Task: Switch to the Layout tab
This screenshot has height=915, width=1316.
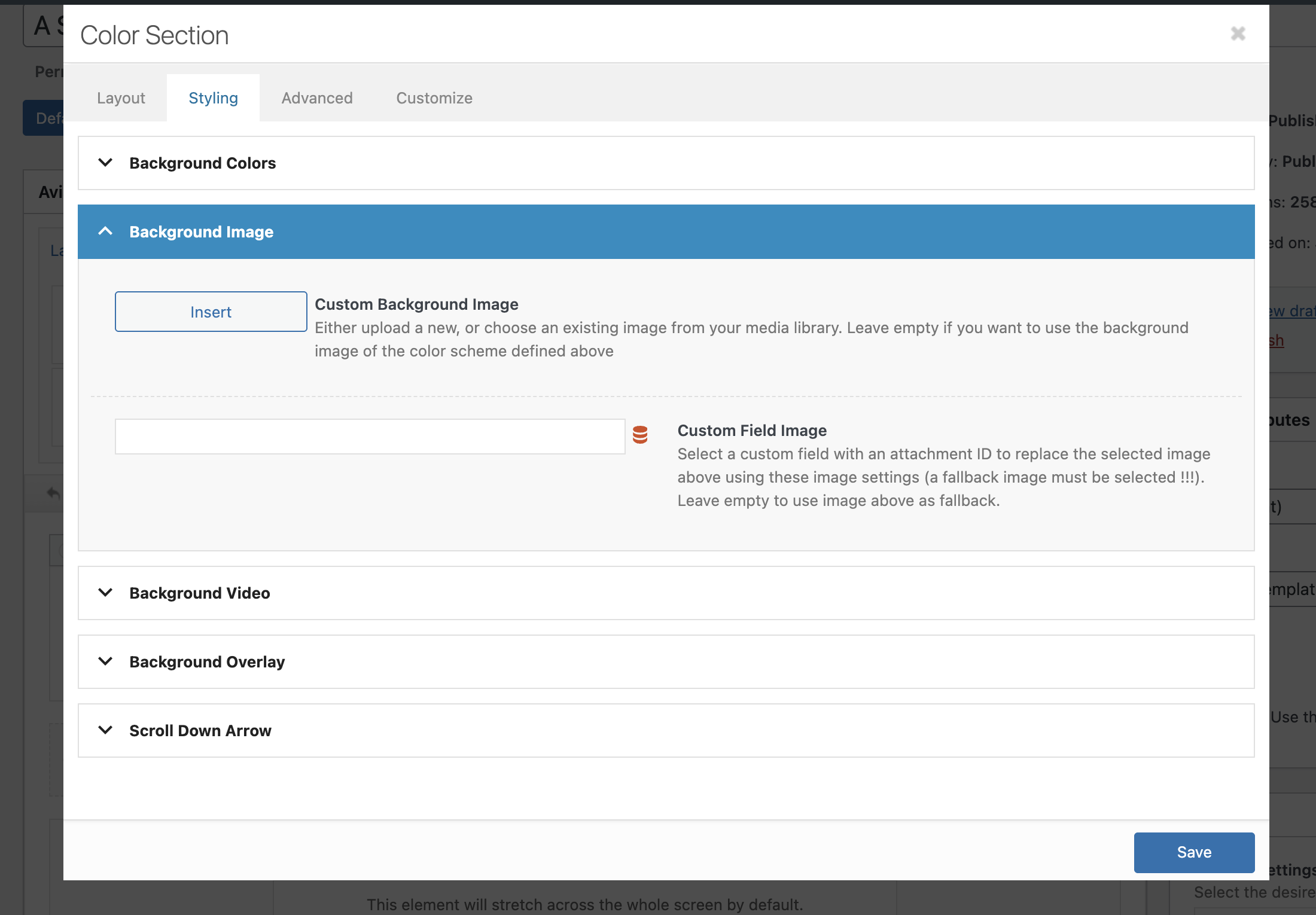Action: point(121,98)
